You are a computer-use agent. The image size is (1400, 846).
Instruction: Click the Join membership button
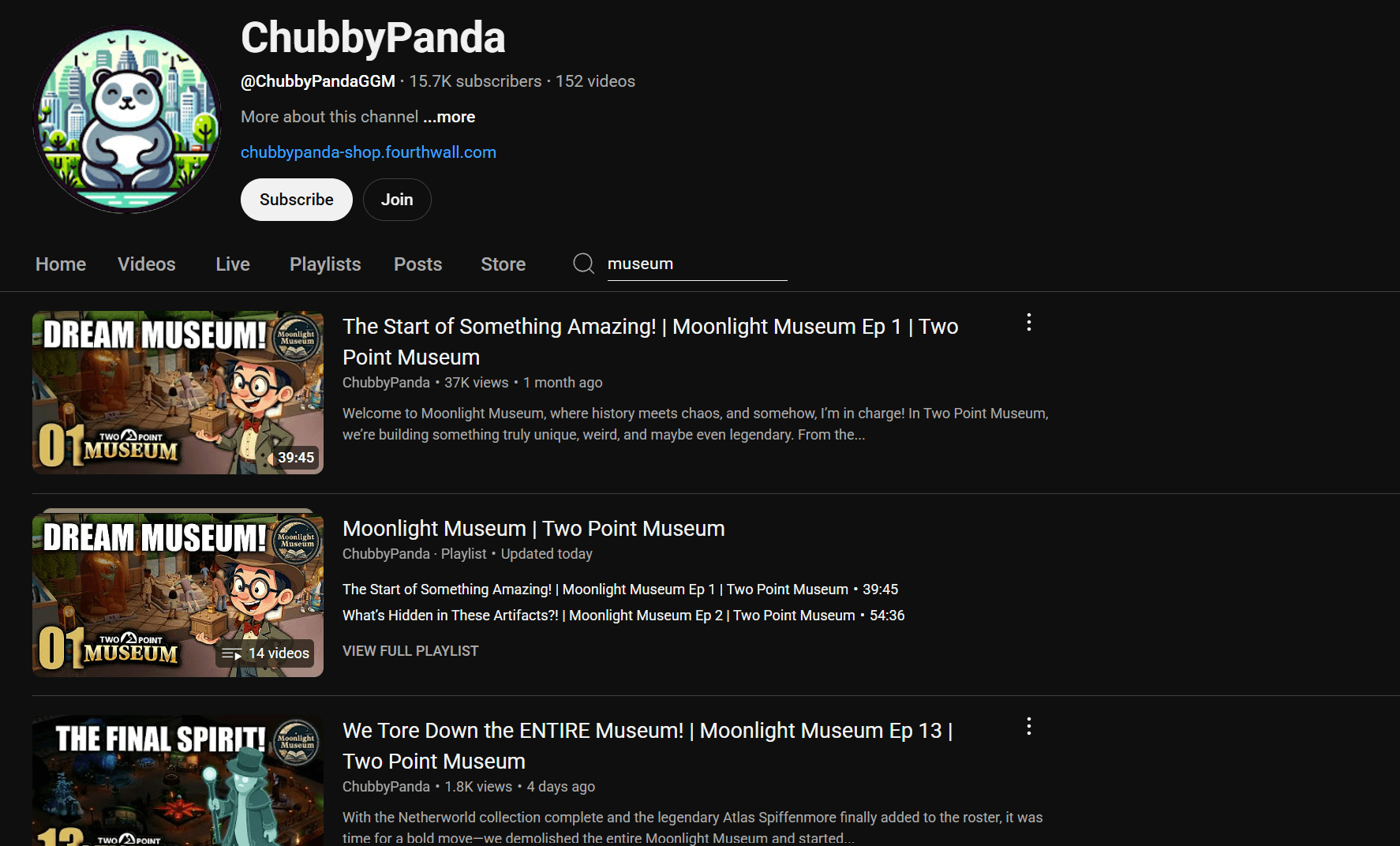coord(397,200)
